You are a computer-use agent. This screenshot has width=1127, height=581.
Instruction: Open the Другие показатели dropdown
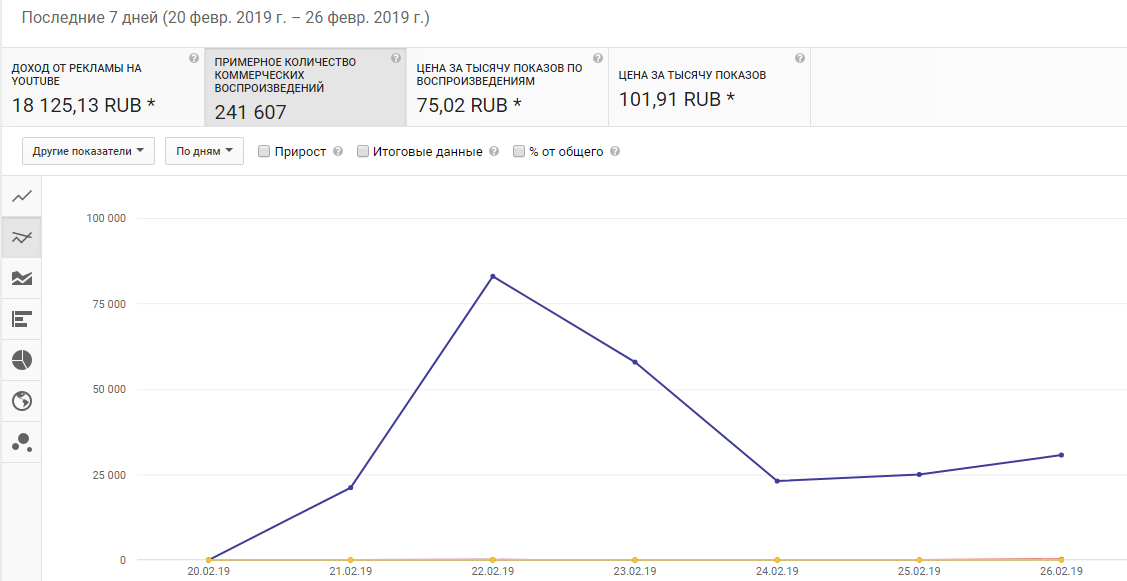pos(88,152)
